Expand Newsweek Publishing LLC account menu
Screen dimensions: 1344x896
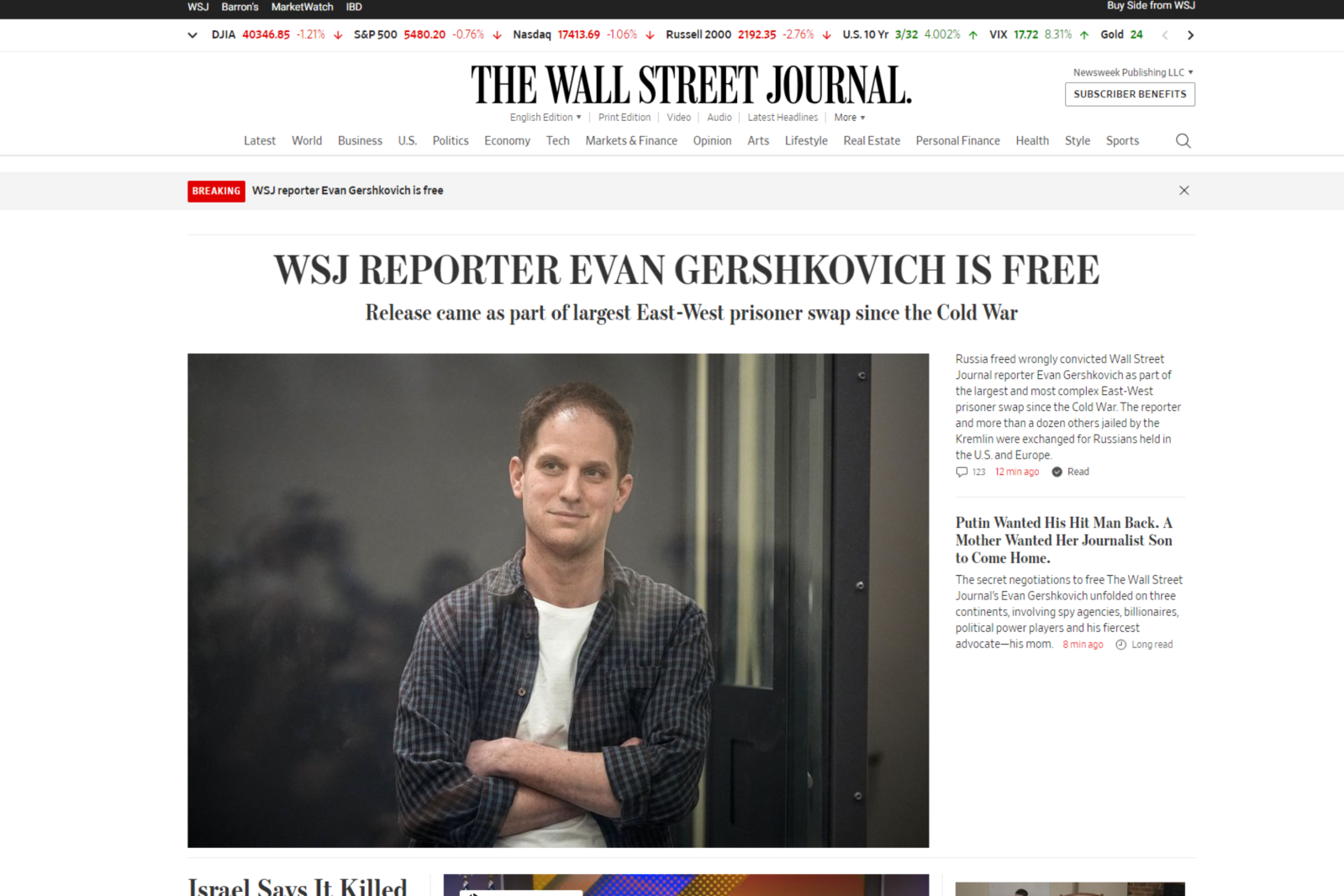tap(1133, 72)
